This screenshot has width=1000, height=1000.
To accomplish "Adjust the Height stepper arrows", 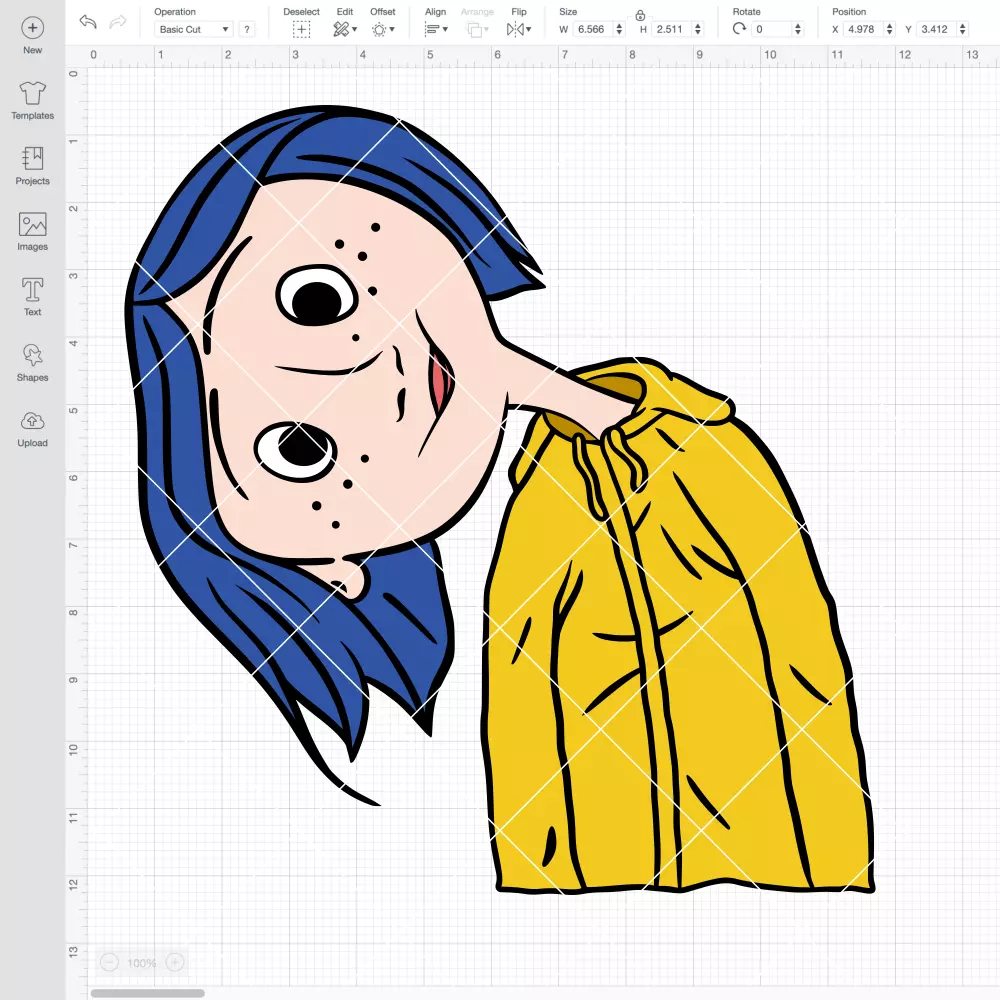I will [x=698, y=29].
